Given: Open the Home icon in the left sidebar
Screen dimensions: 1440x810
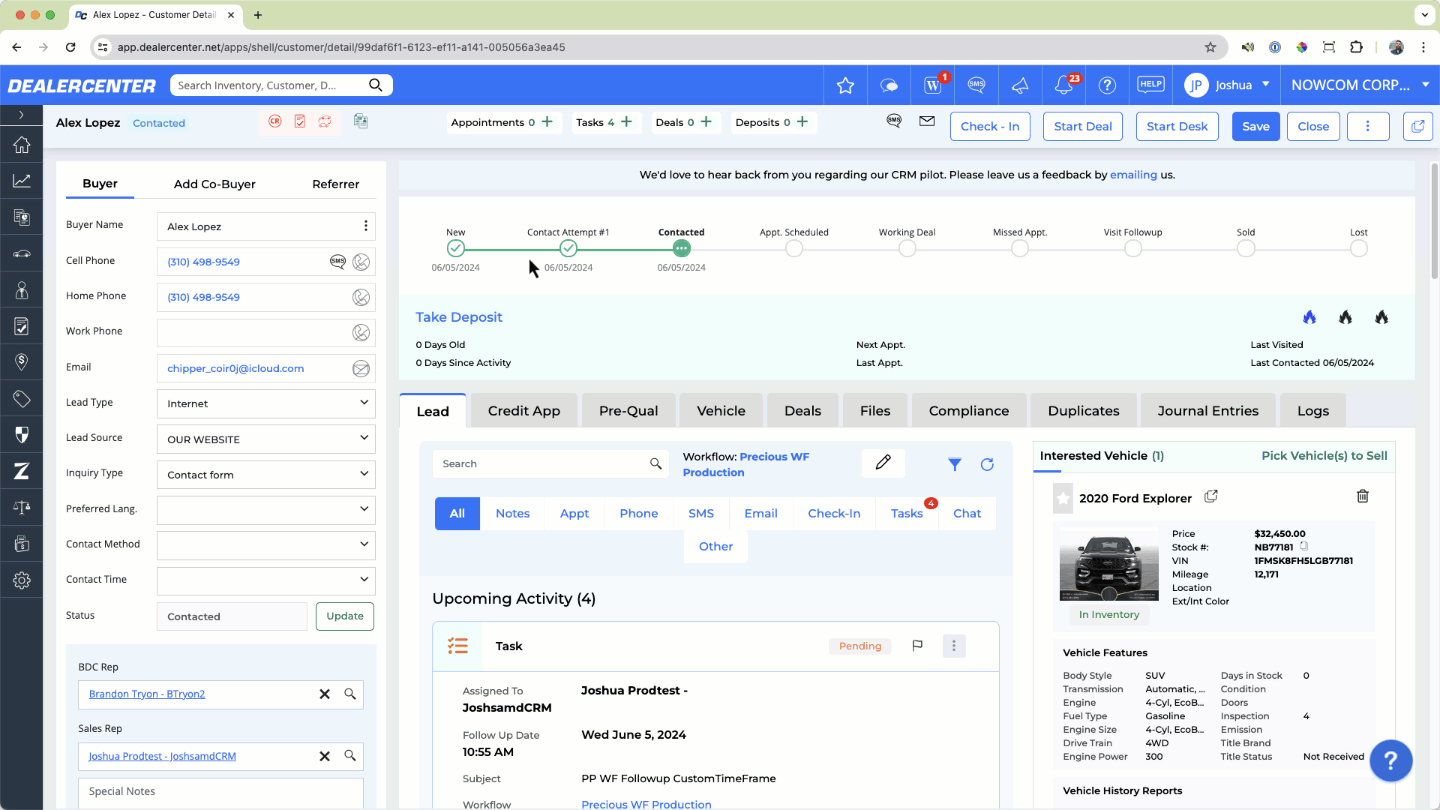Looking at the screenshot, I should 21,146.
